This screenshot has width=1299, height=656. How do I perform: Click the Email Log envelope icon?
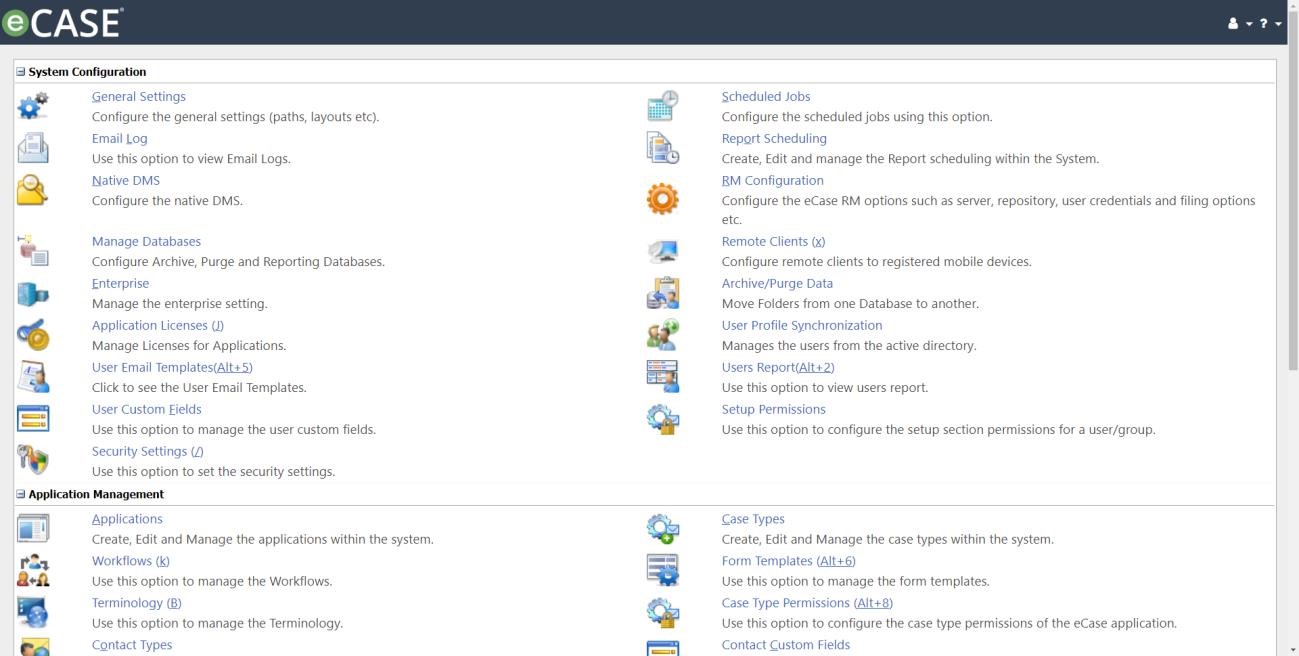(x=33, y=148)
